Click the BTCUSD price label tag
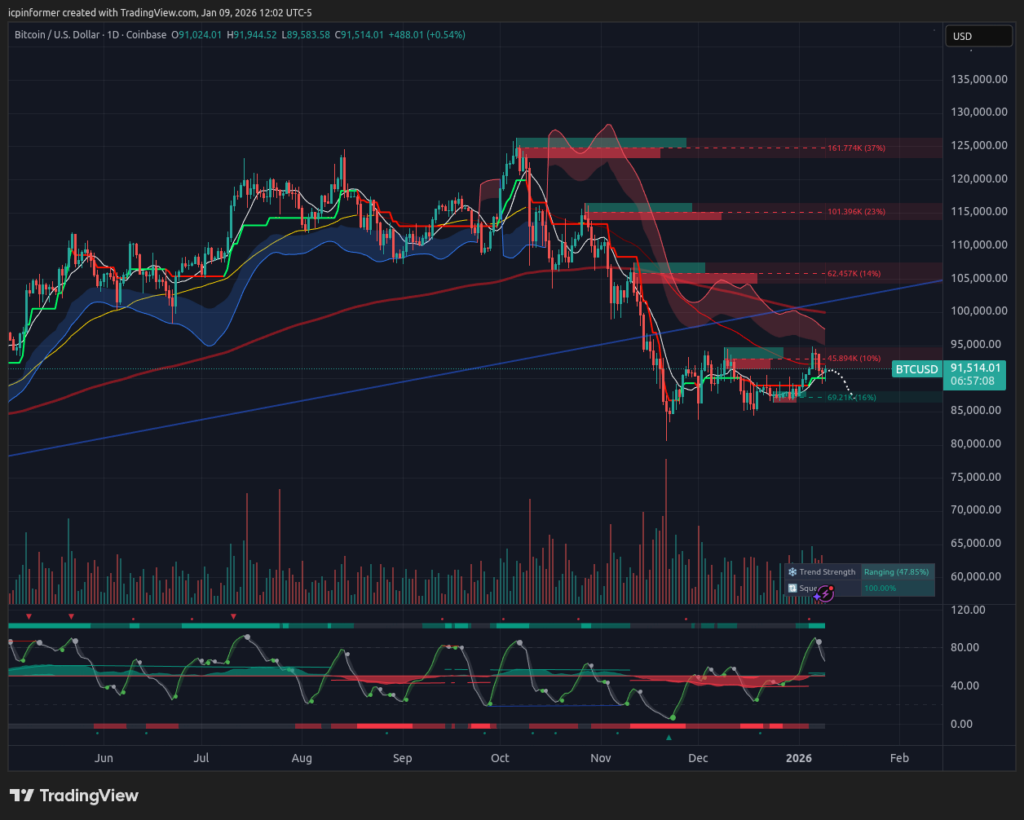1024x820 pixels. point(917,369)
